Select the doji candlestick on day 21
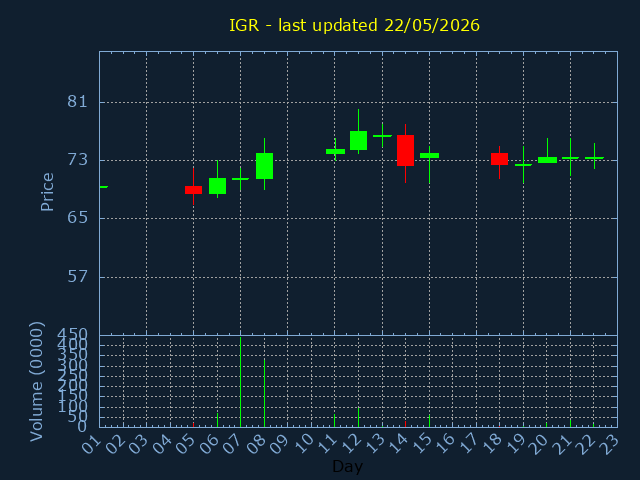This screenshot has height=480, width=640. point(570,158)
